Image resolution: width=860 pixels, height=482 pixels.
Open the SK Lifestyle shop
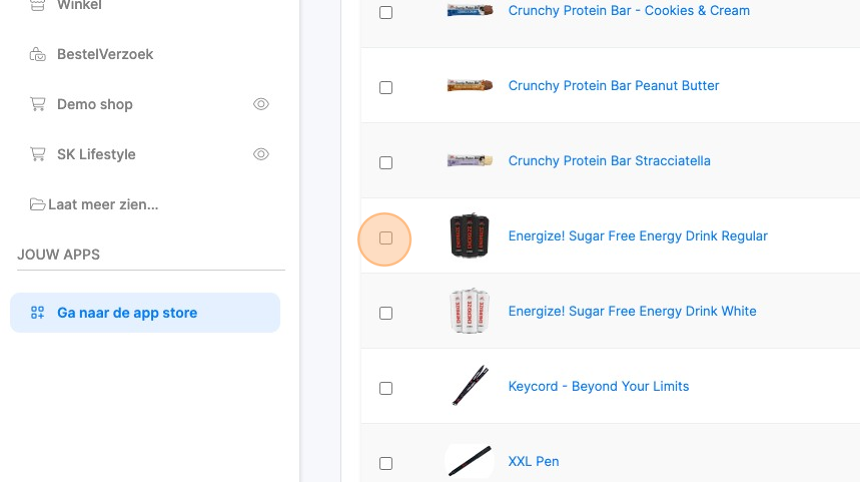(x=96, y=154)
